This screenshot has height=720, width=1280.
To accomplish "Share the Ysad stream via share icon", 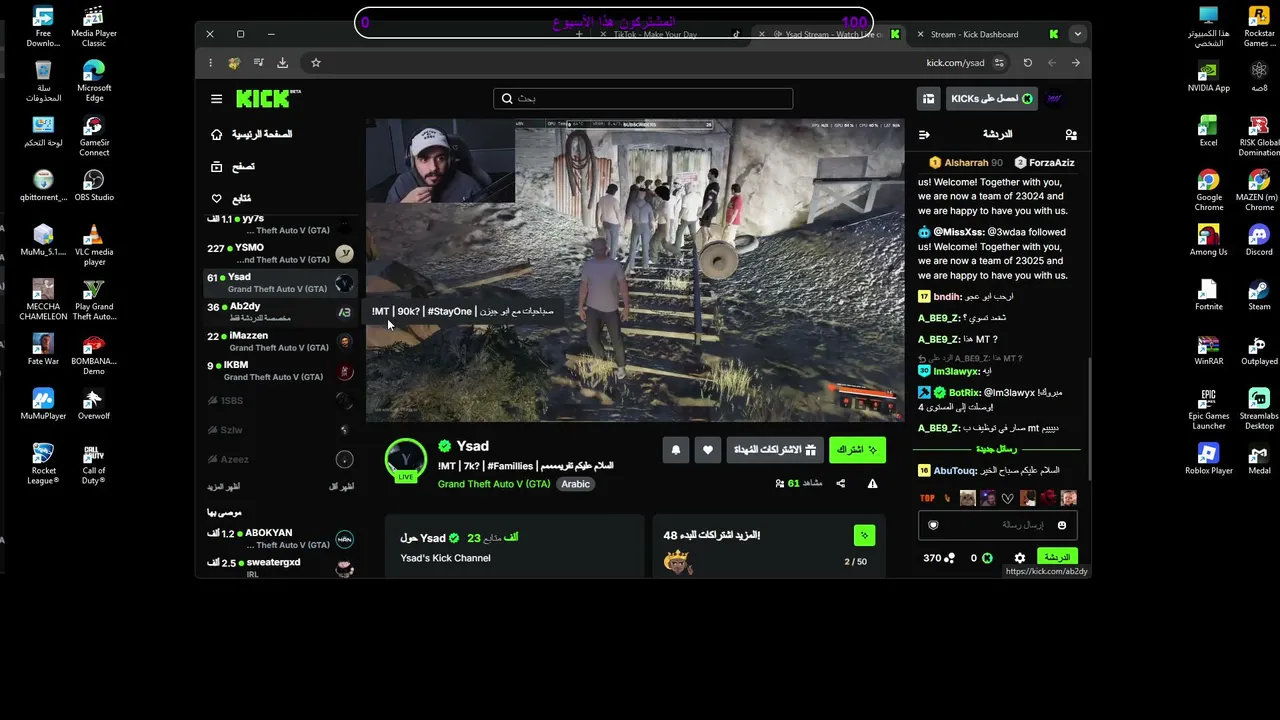I will (x=840, y=483).
